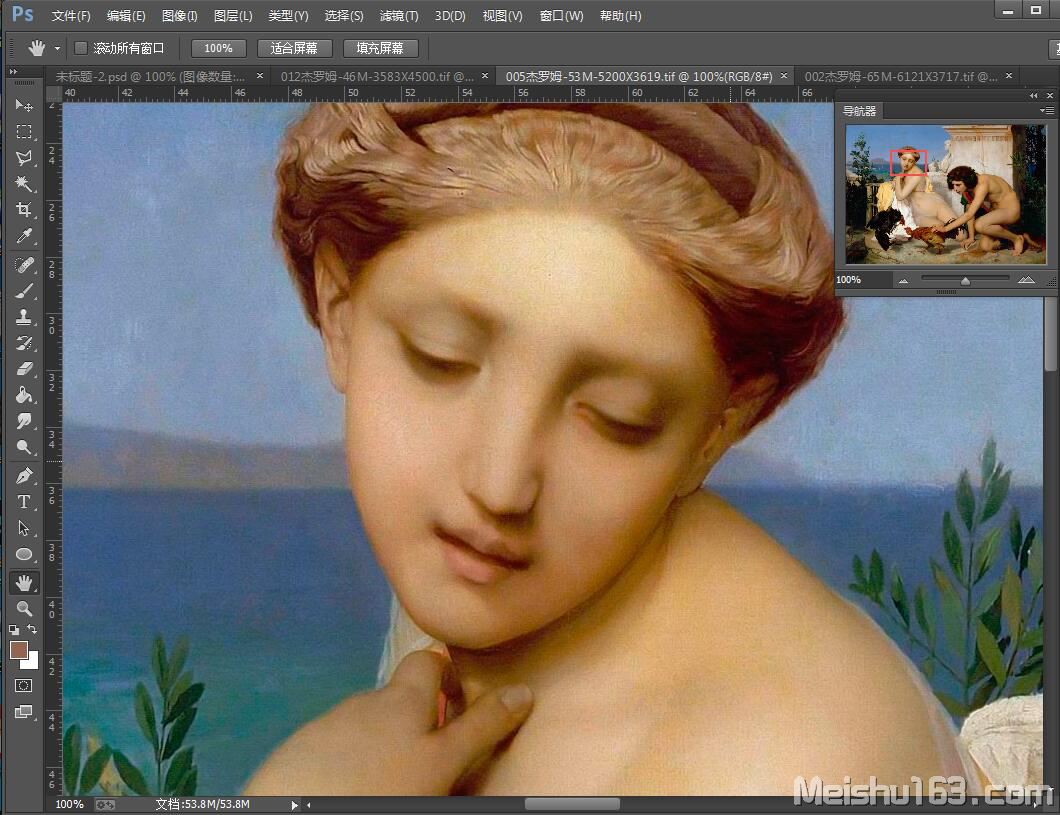1060x815 pixels.
Task: Close the 005杰罗姆-53M document tab
Action: pyautogui.click(x=784, y=76)
